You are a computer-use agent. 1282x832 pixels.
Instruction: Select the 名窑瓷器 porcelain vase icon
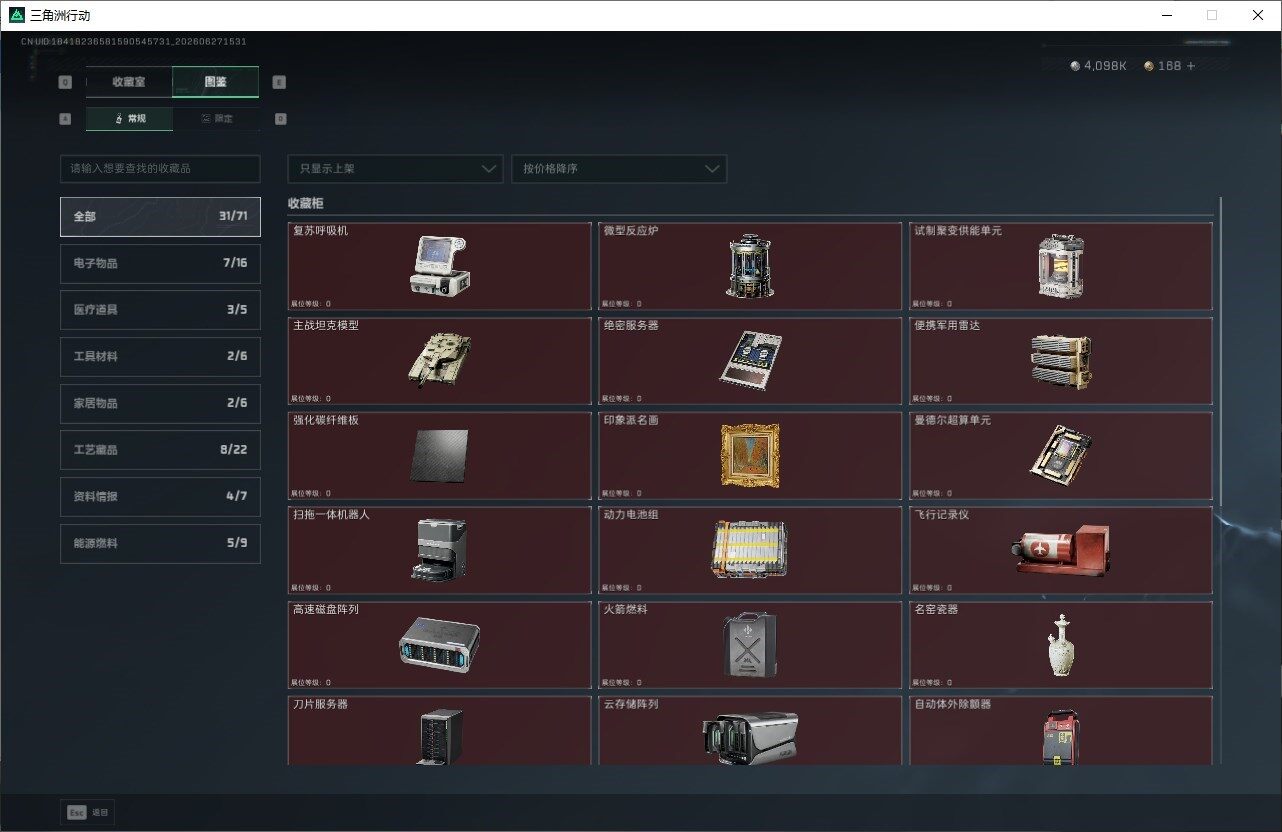point(1060,645)
